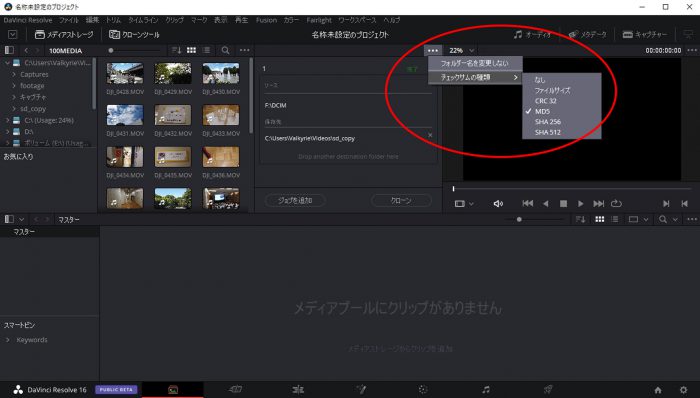Play reverse in the viewer
Image resolution: width=700 pixels, height=398 pixels.
(x=546, y=203)
